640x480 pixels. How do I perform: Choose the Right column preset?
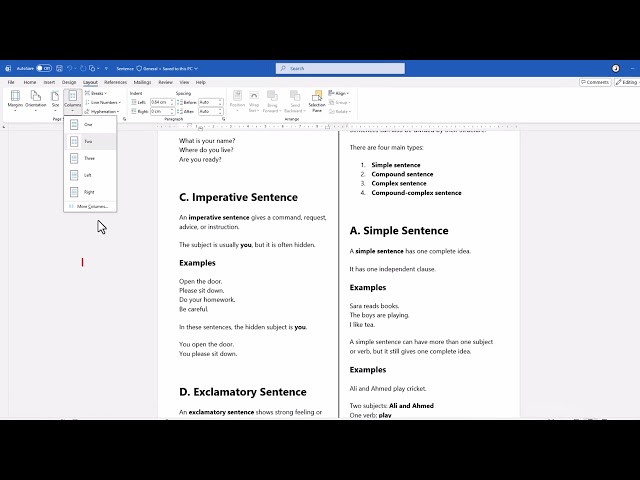coord(90,192)
